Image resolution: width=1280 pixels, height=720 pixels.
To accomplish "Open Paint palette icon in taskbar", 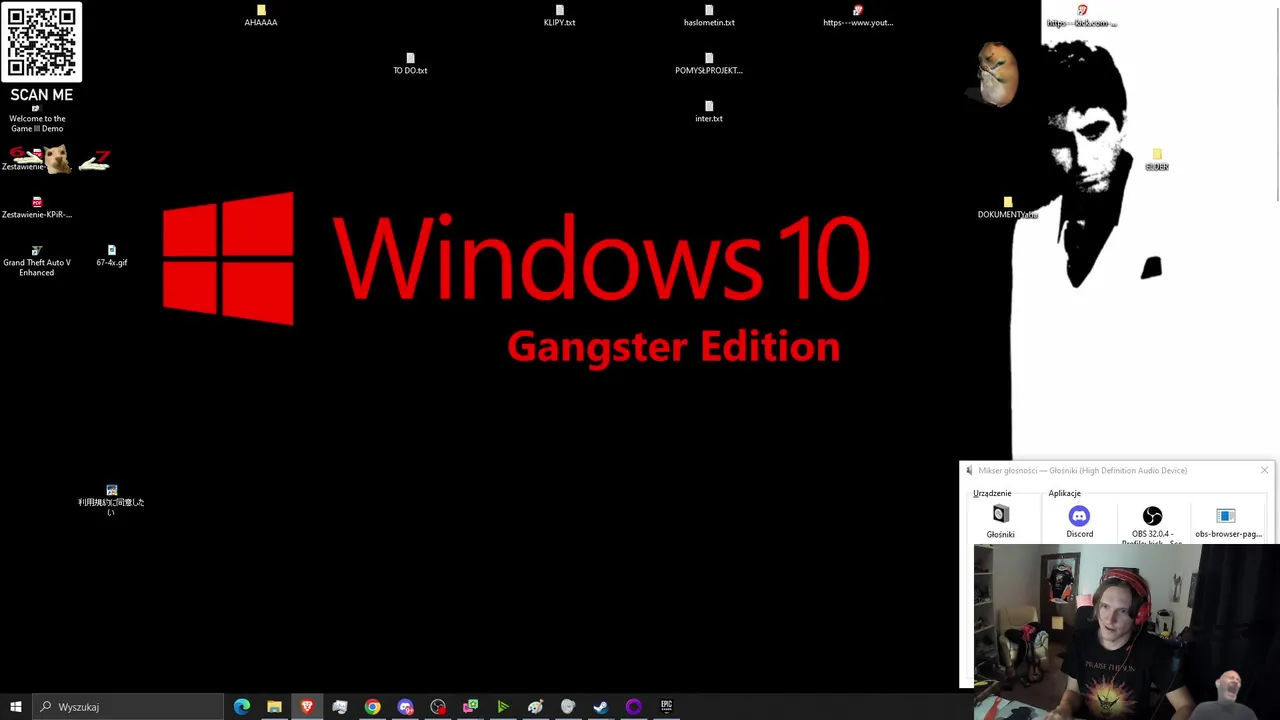I will coord(536,707).
